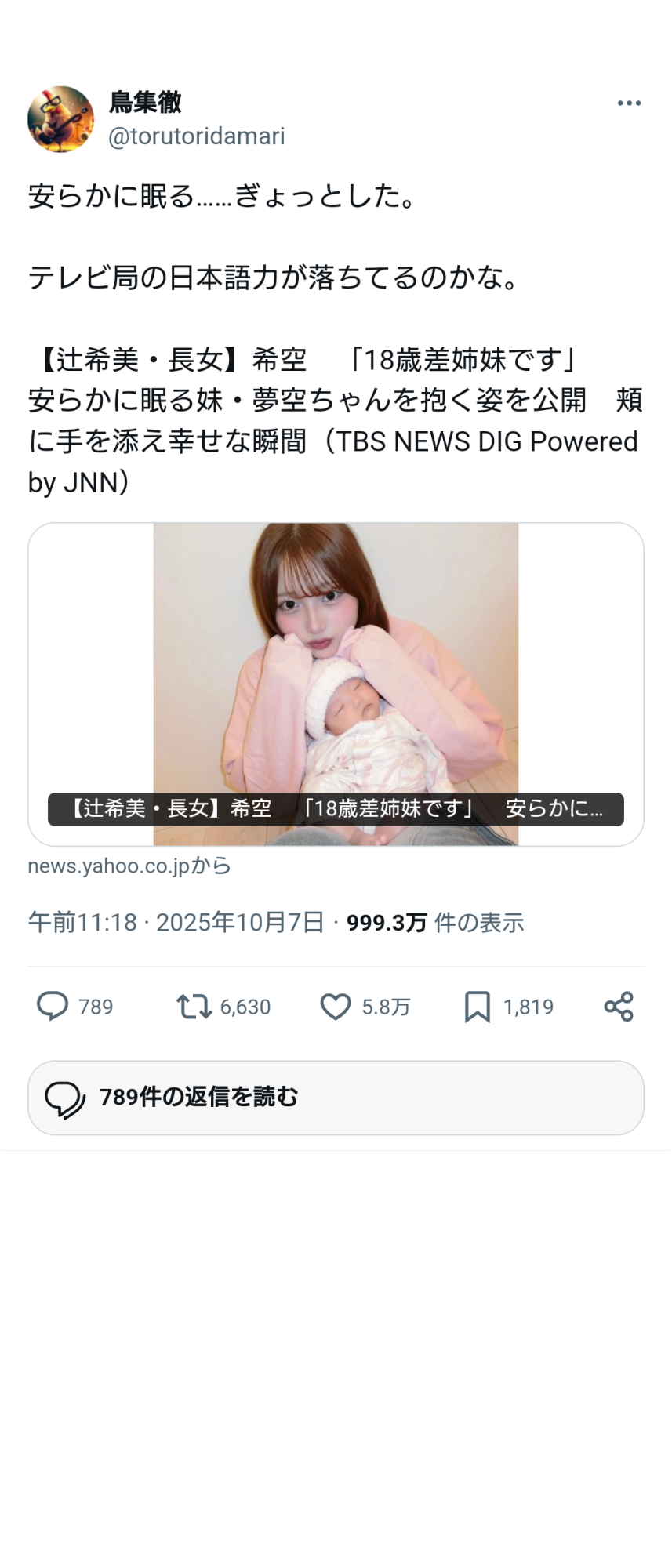
Task: Click the repost count 6,630
Action: [x=245, y=1007]
